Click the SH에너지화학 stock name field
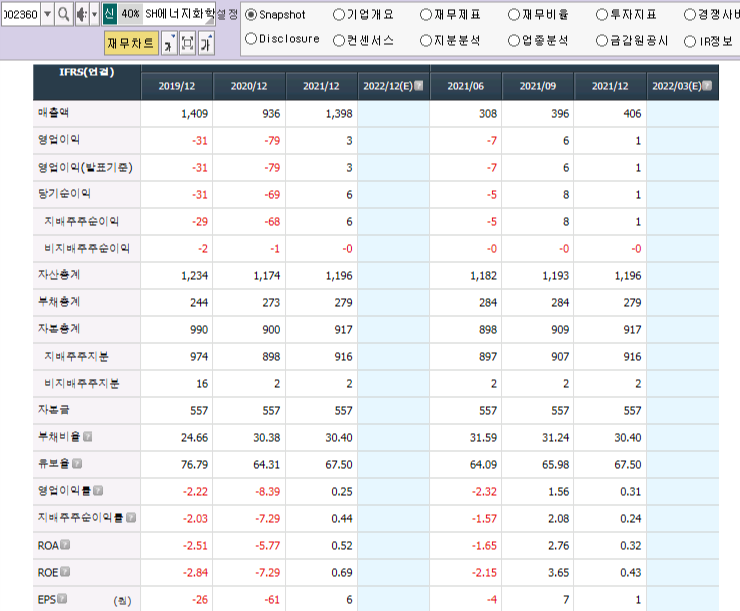 pos(179,14)
